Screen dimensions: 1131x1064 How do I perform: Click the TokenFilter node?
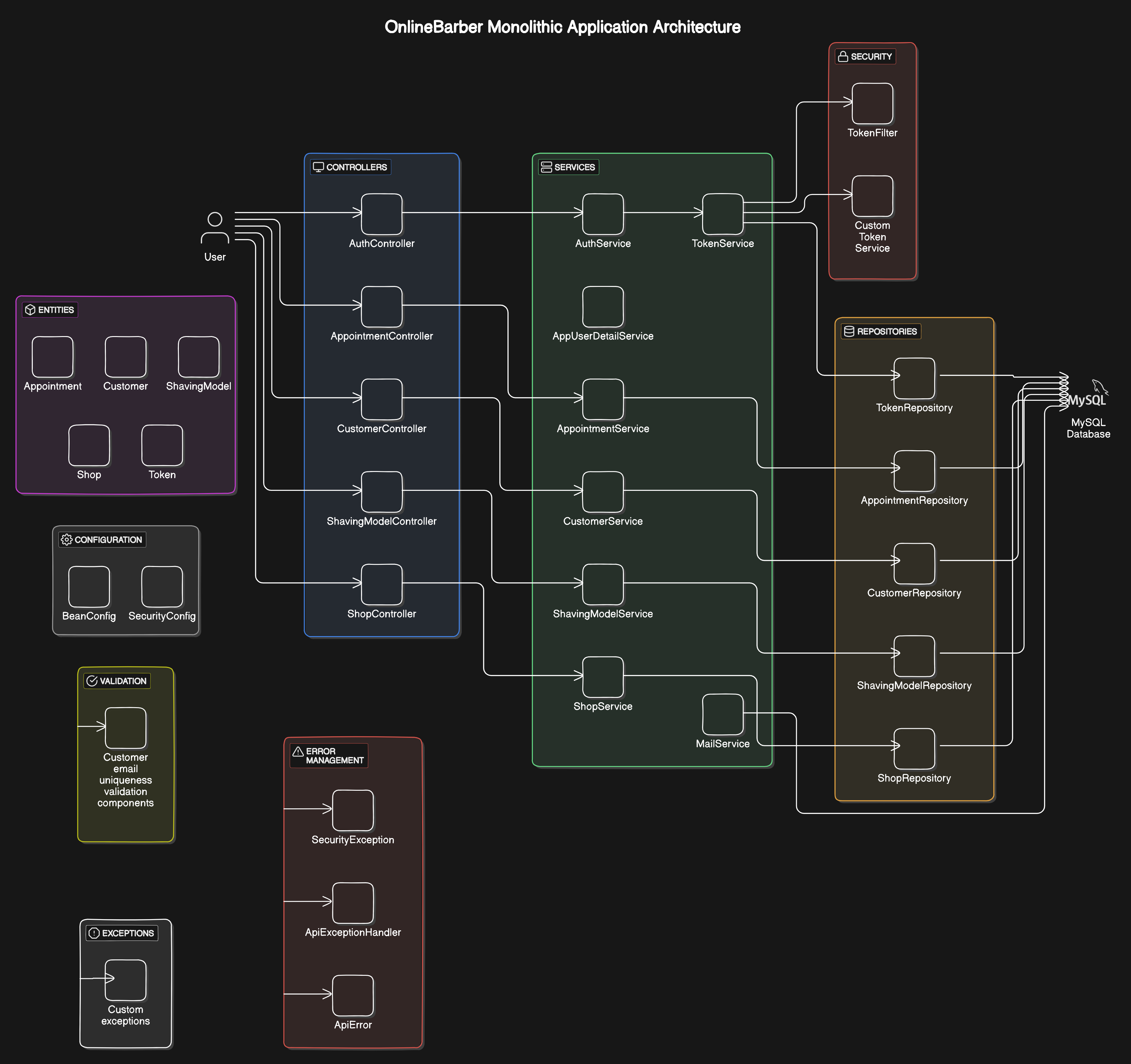(x=872, y=104)
